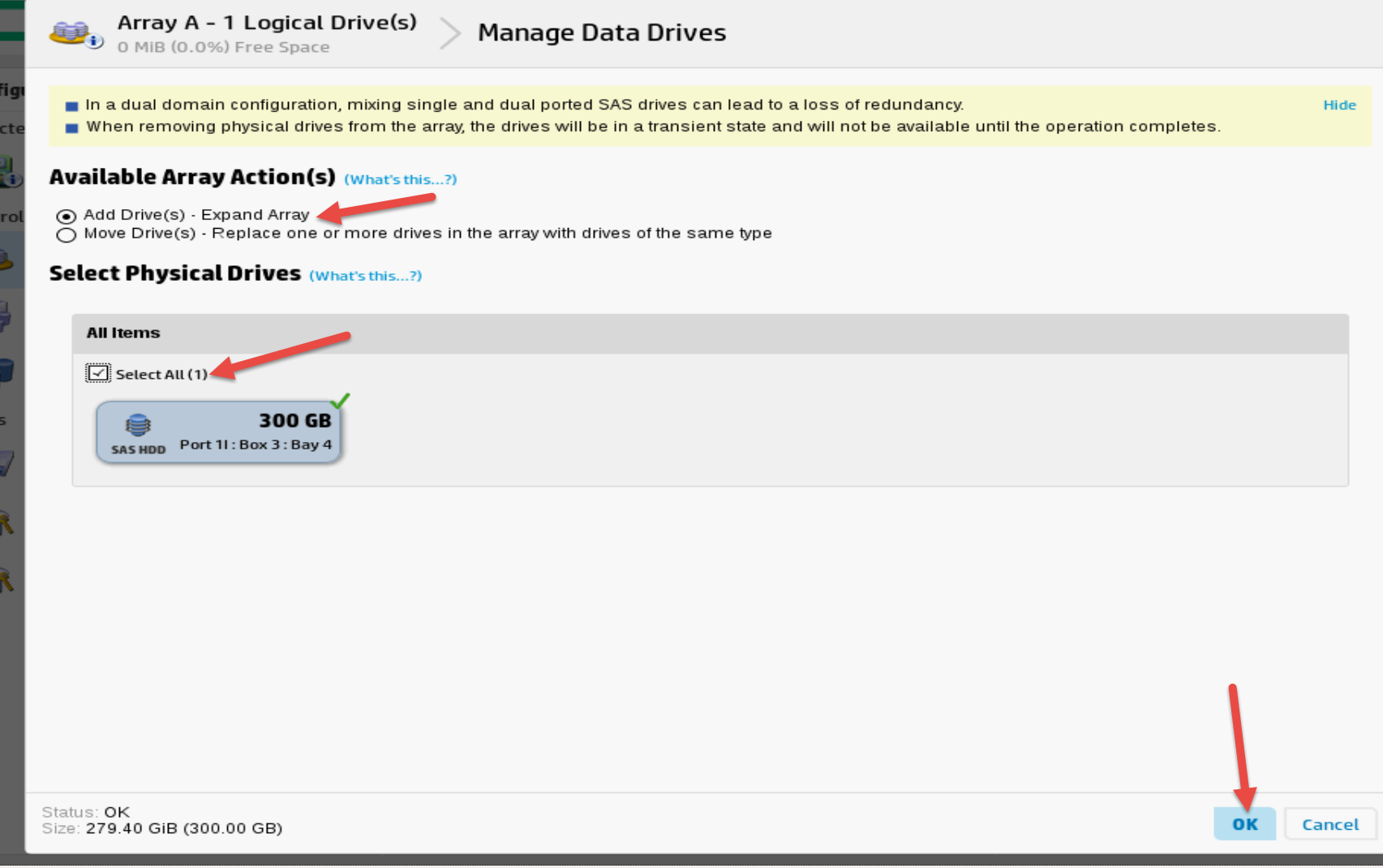Click the green checkmark on the 300 GB drive
This screenshot has width=1383, height=868.
pyautogui.click(x=344, y=400)
